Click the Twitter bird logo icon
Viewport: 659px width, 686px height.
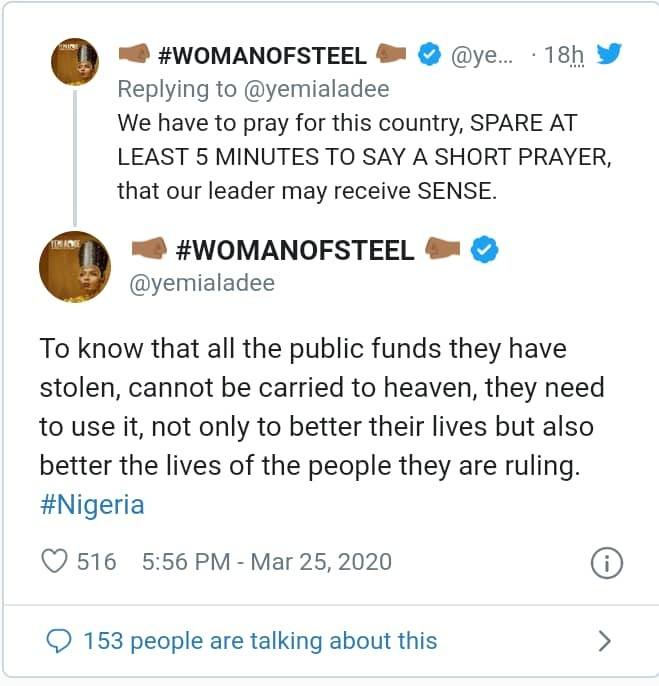tap(608, 54)
